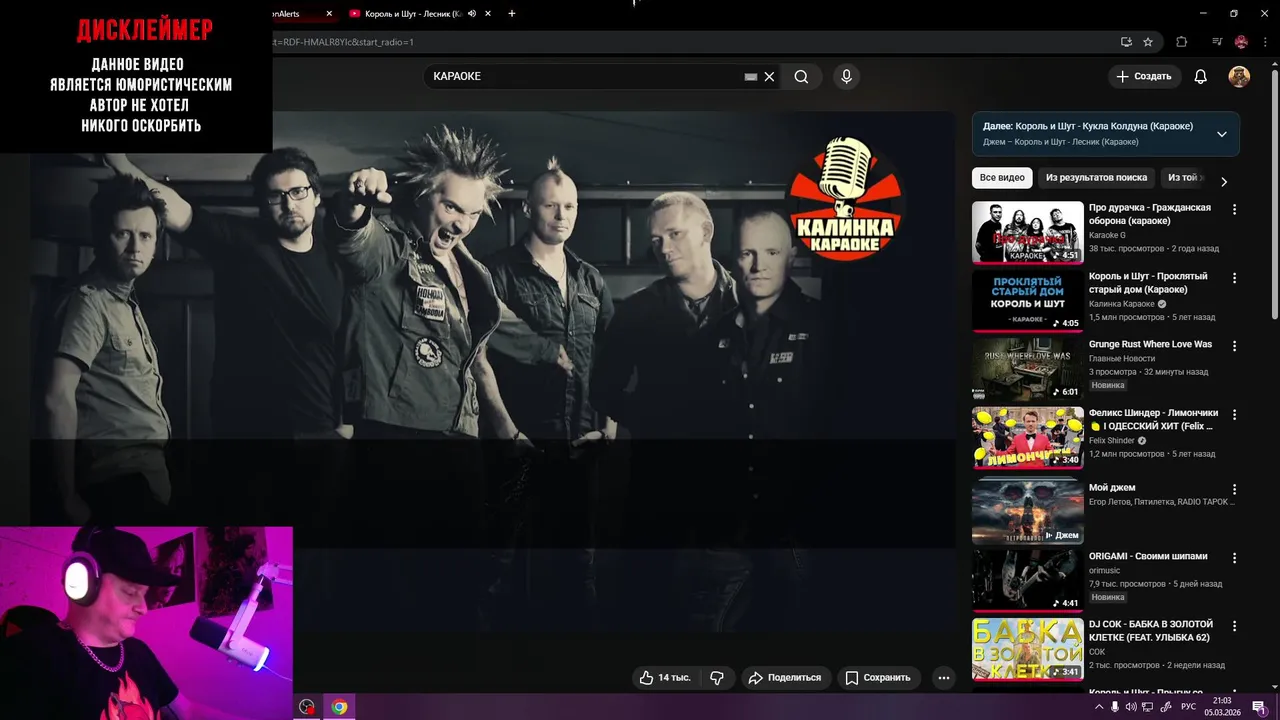Bookmark this page with star icon
Viewport: 1280px width, 720px height.
(1148, 42)
